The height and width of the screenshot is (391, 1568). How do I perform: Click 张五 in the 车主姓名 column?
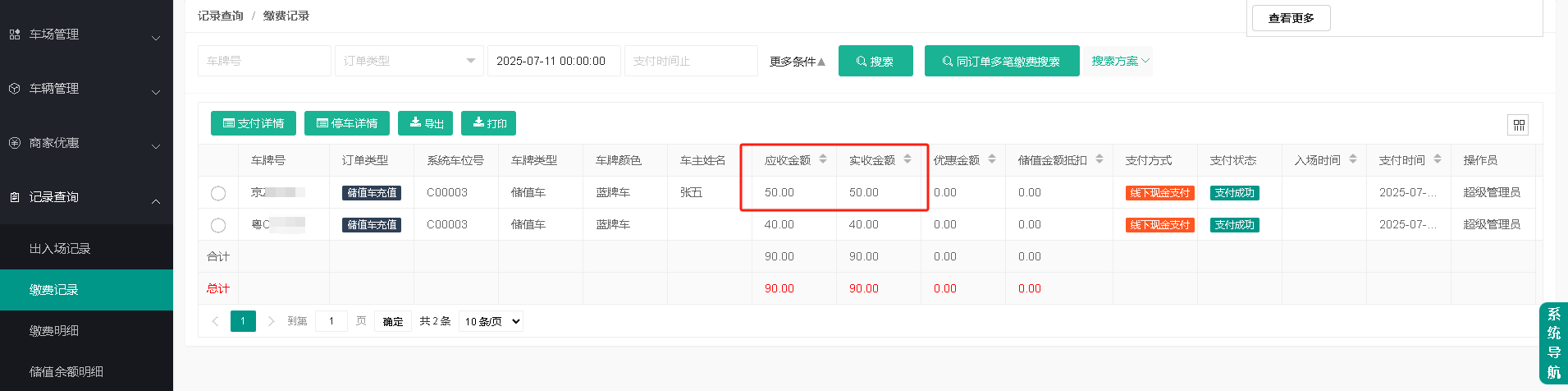692,192
